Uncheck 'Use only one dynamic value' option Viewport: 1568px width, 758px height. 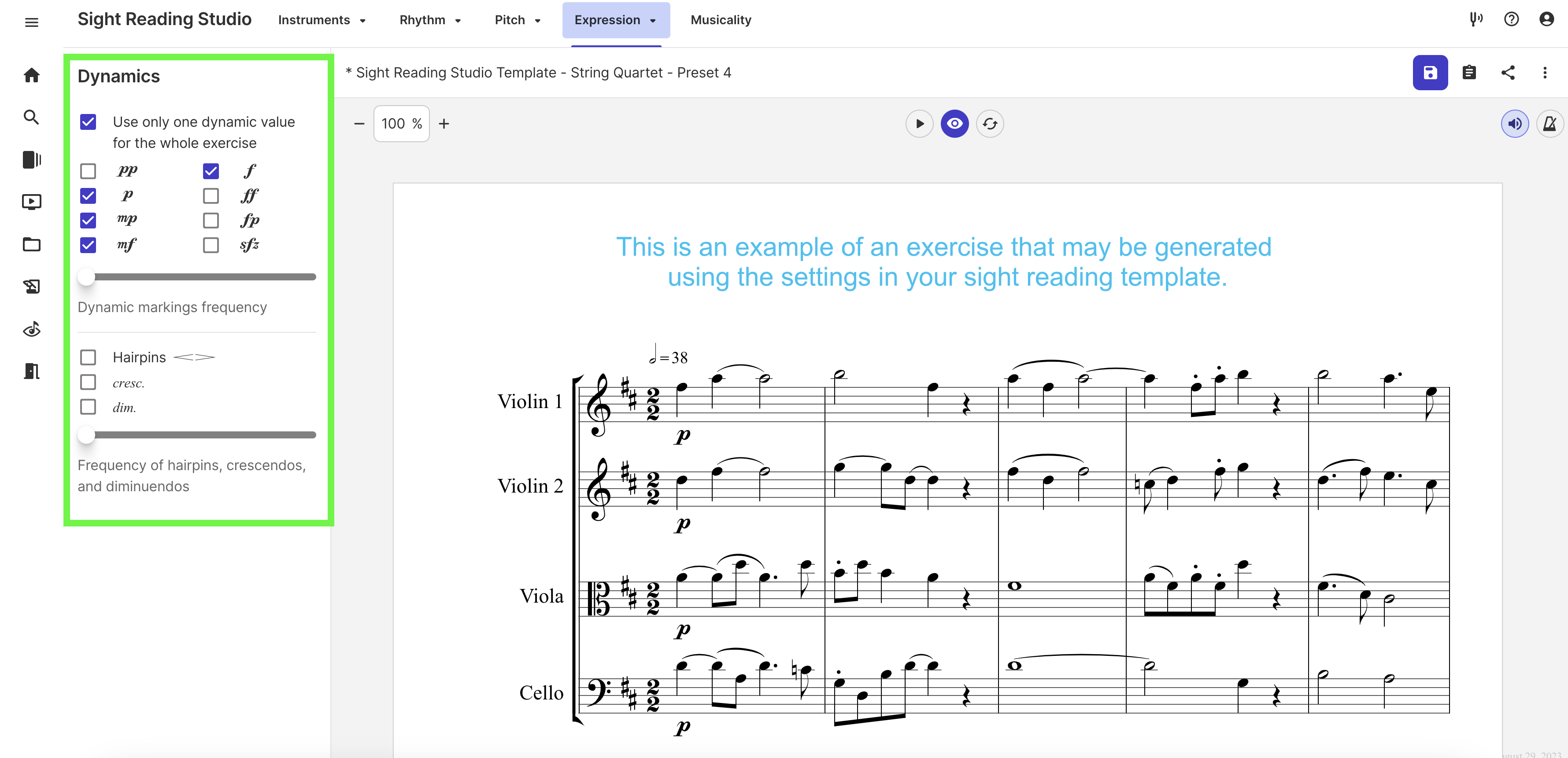pyautogui.click(x=88, y=122)
